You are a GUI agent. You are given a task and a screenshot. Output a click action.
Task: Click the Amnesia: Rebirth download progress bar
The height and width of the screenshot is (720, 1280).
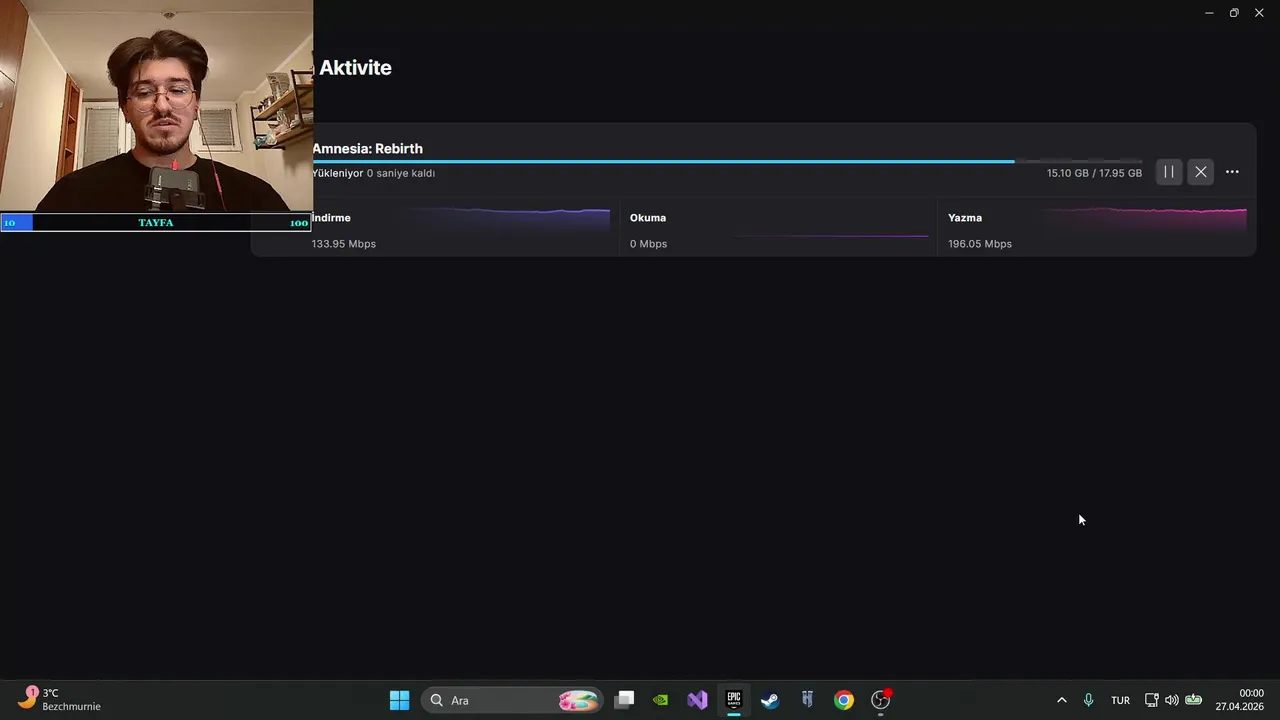pos(727,161)
